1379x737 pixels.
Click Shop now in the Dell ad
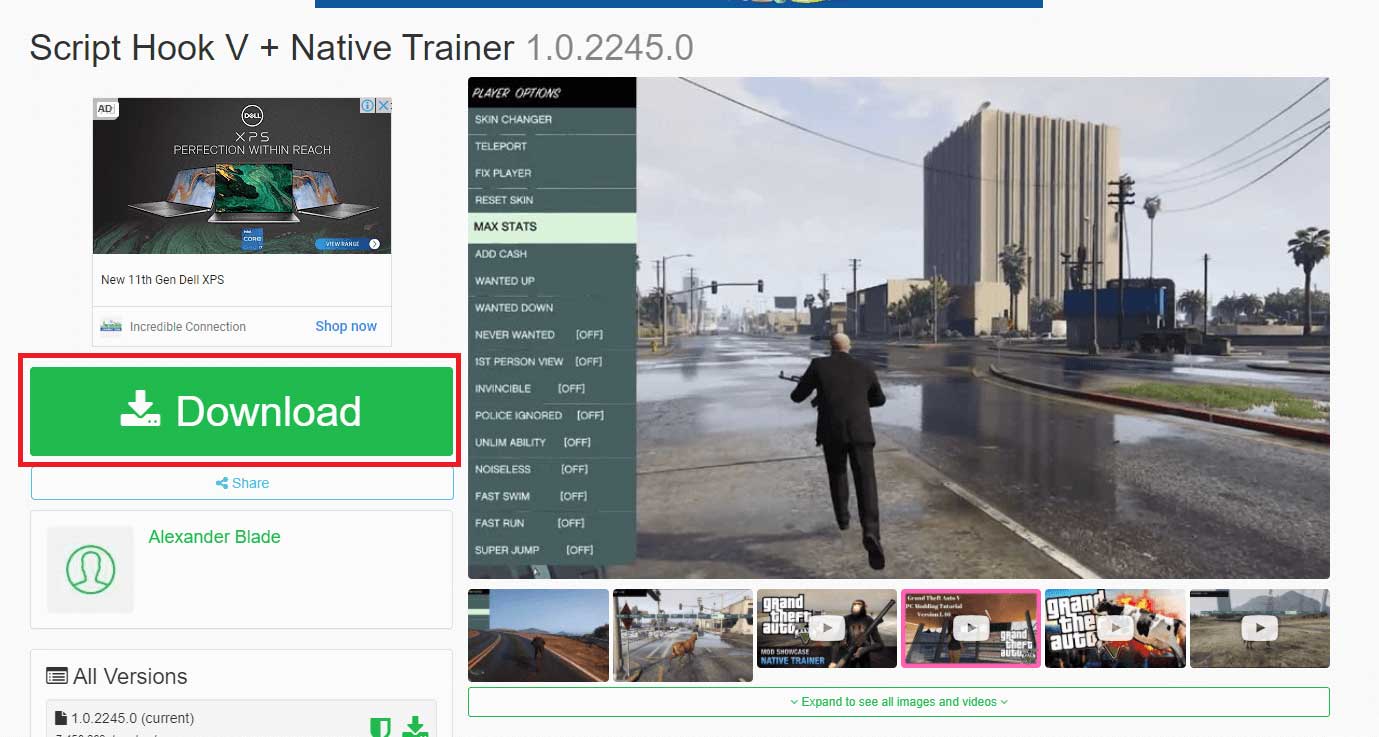pyautogui.click(x=346, y=326)
